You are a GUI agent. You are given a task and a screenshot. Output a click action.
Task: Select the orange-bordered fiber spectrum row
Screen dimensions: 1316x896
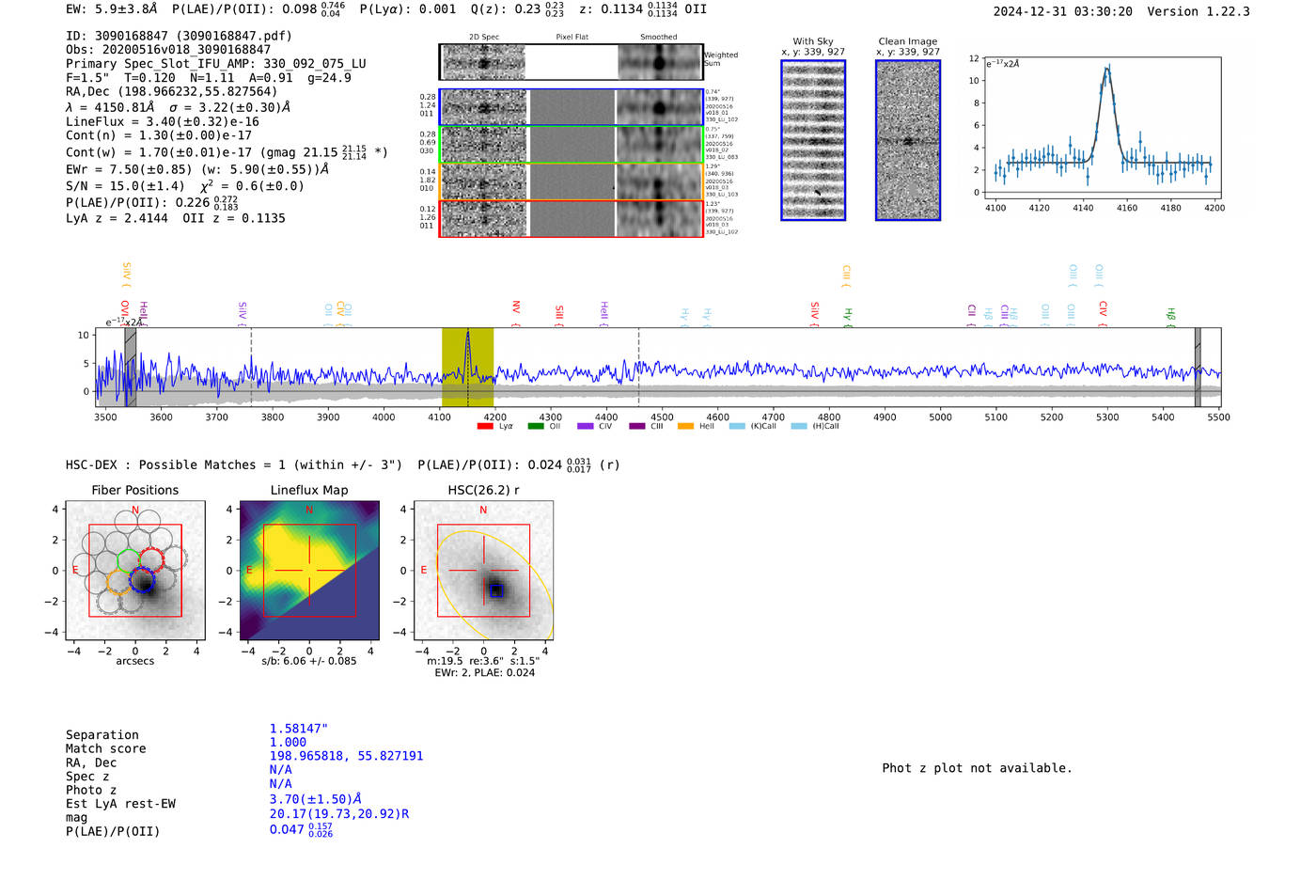[571, 181]
